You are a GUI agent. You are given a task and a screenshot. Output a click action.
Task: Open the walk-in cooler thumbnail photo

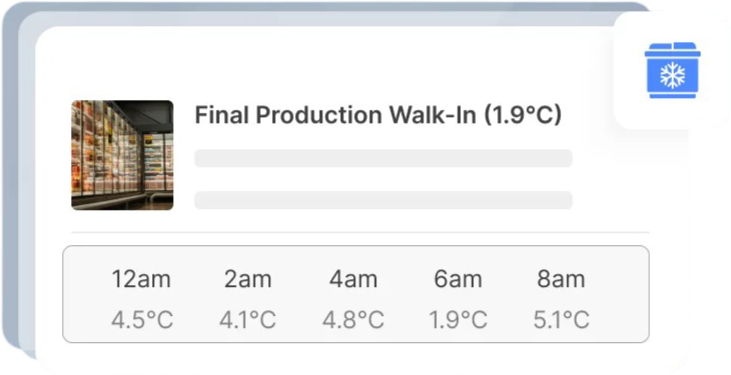point(122,155)
